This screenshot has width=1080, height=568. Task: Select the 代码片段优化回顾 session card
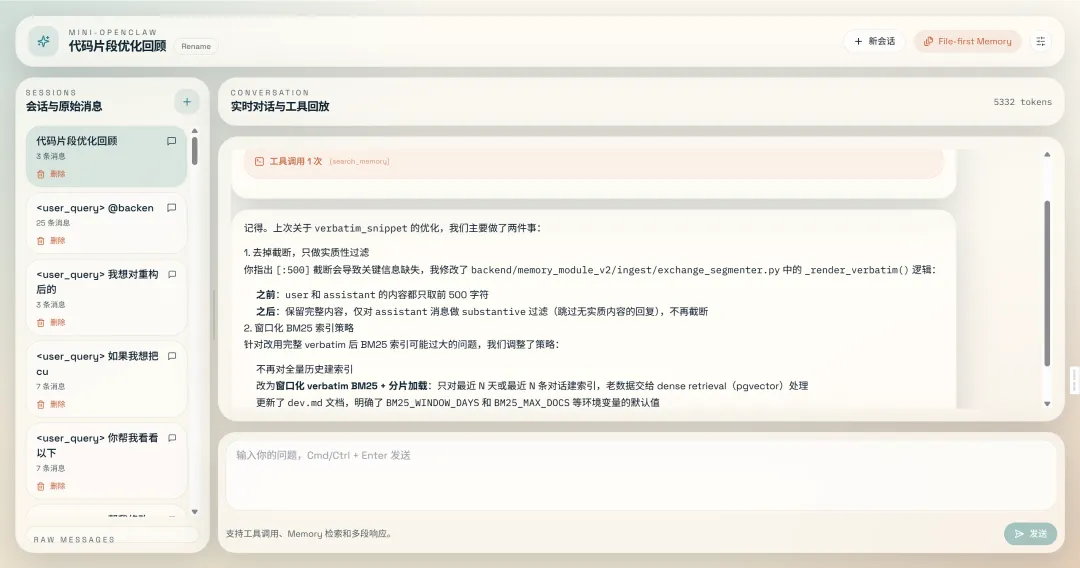(106, 156)
